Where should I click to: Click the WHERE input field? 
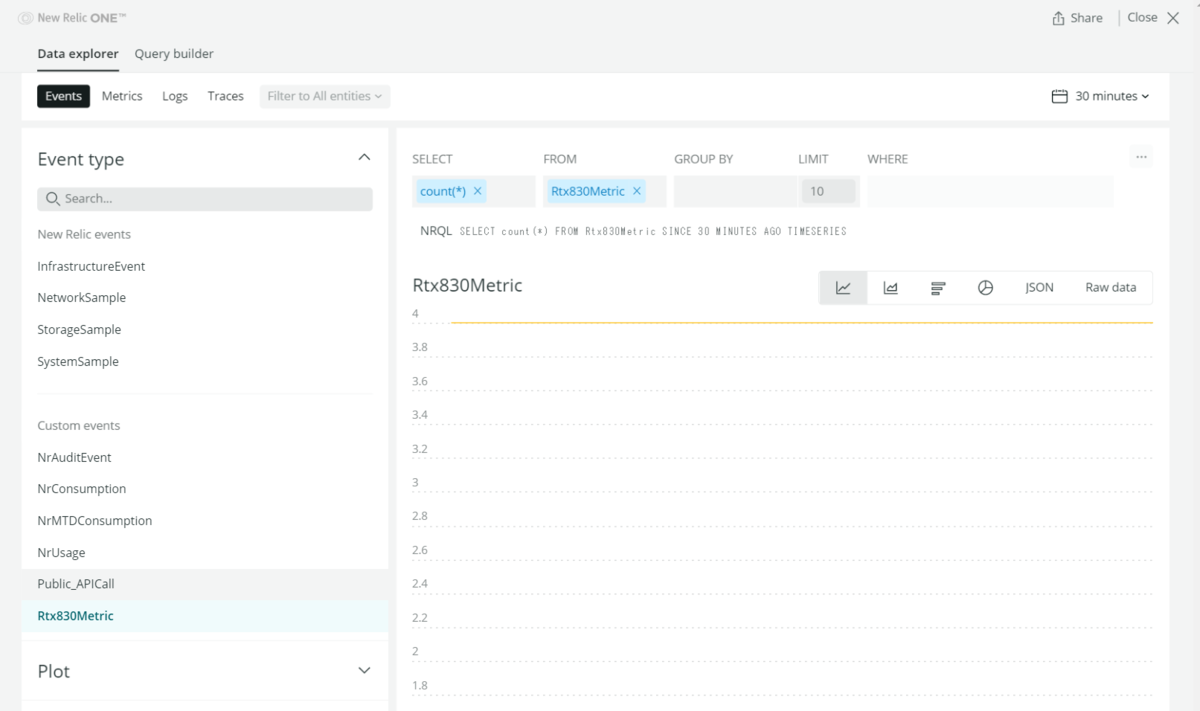pyautogui.click(x=990, y=191)
